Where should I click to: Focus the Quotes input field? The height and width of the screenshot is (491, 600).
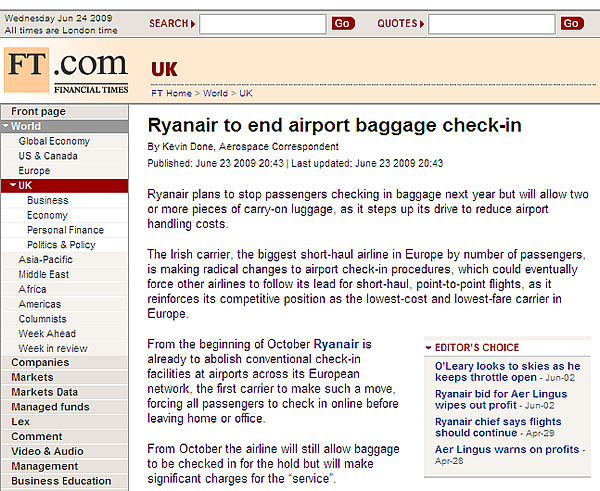491,24
